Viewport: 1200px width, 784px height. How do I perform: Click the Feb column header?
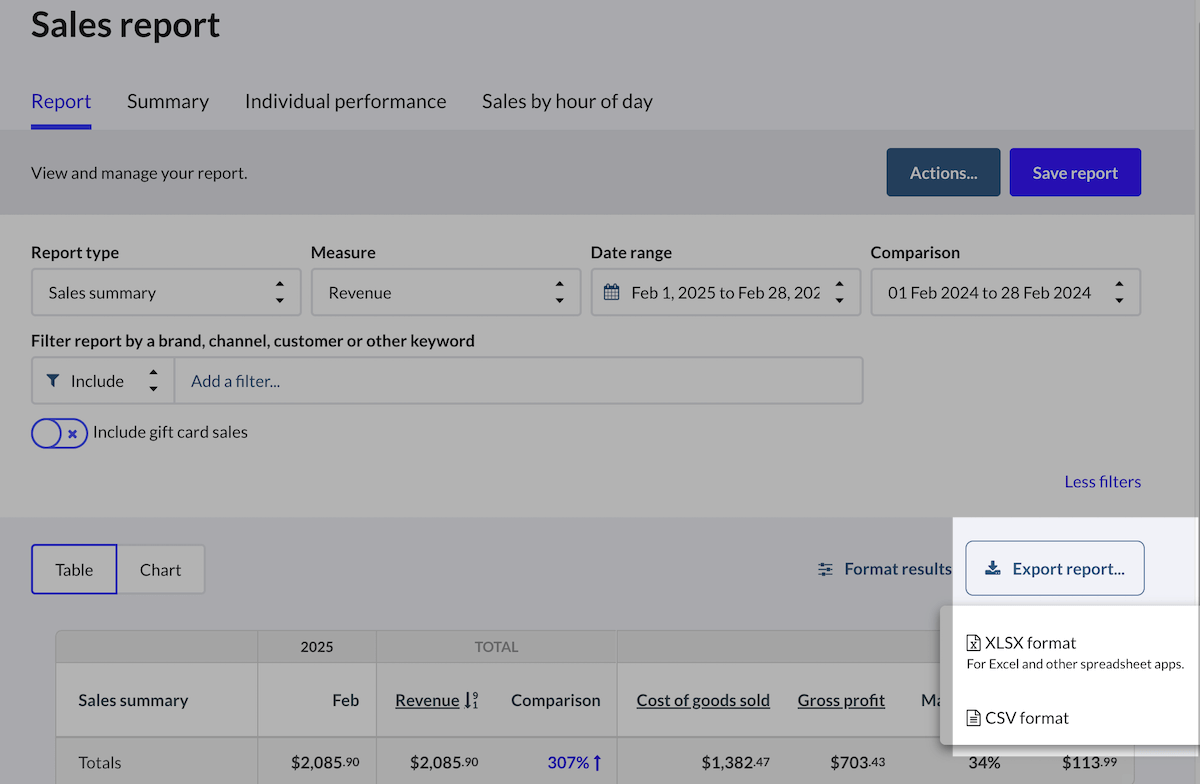(x=345, y=700)
